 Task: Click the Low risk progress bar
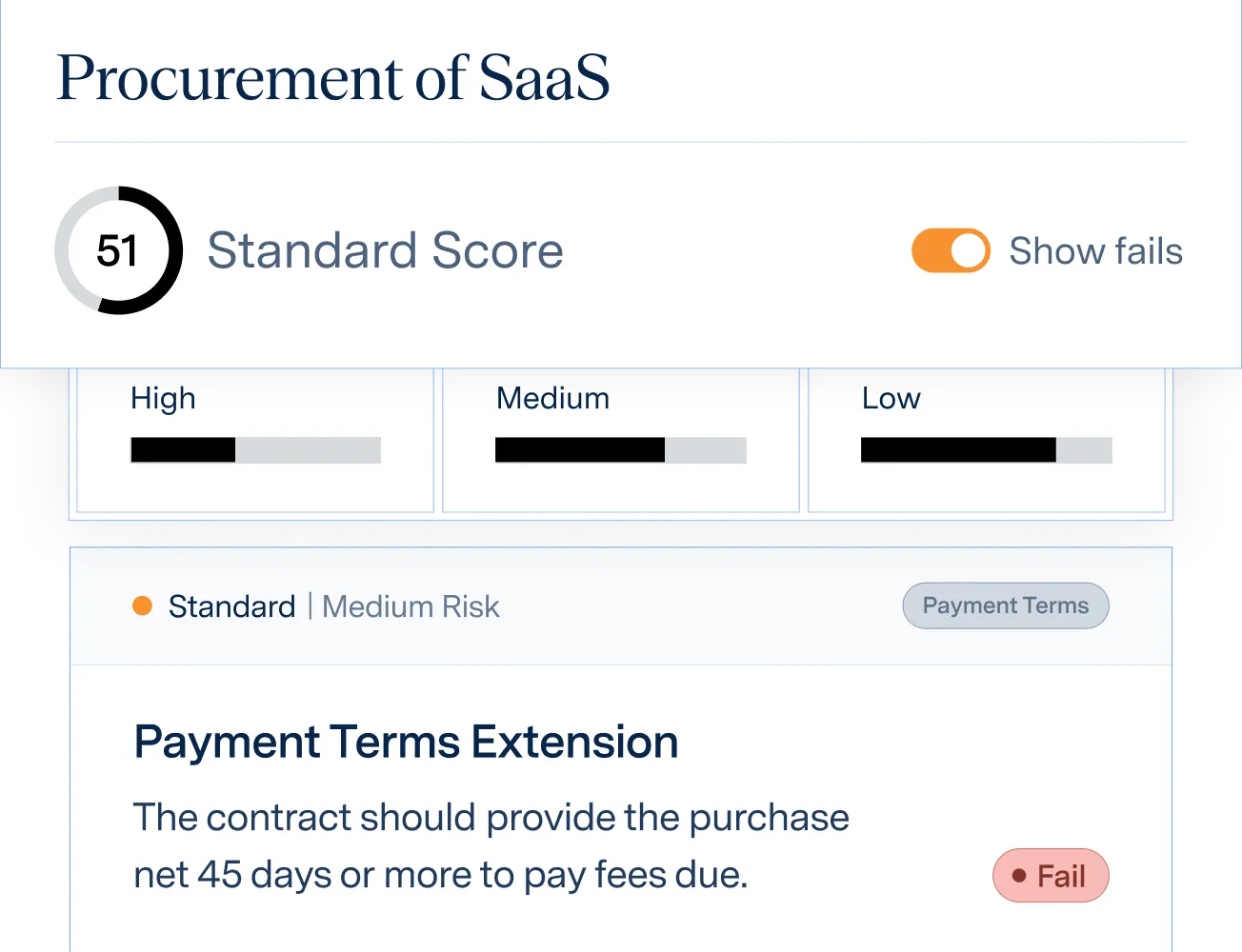[987, 450]
